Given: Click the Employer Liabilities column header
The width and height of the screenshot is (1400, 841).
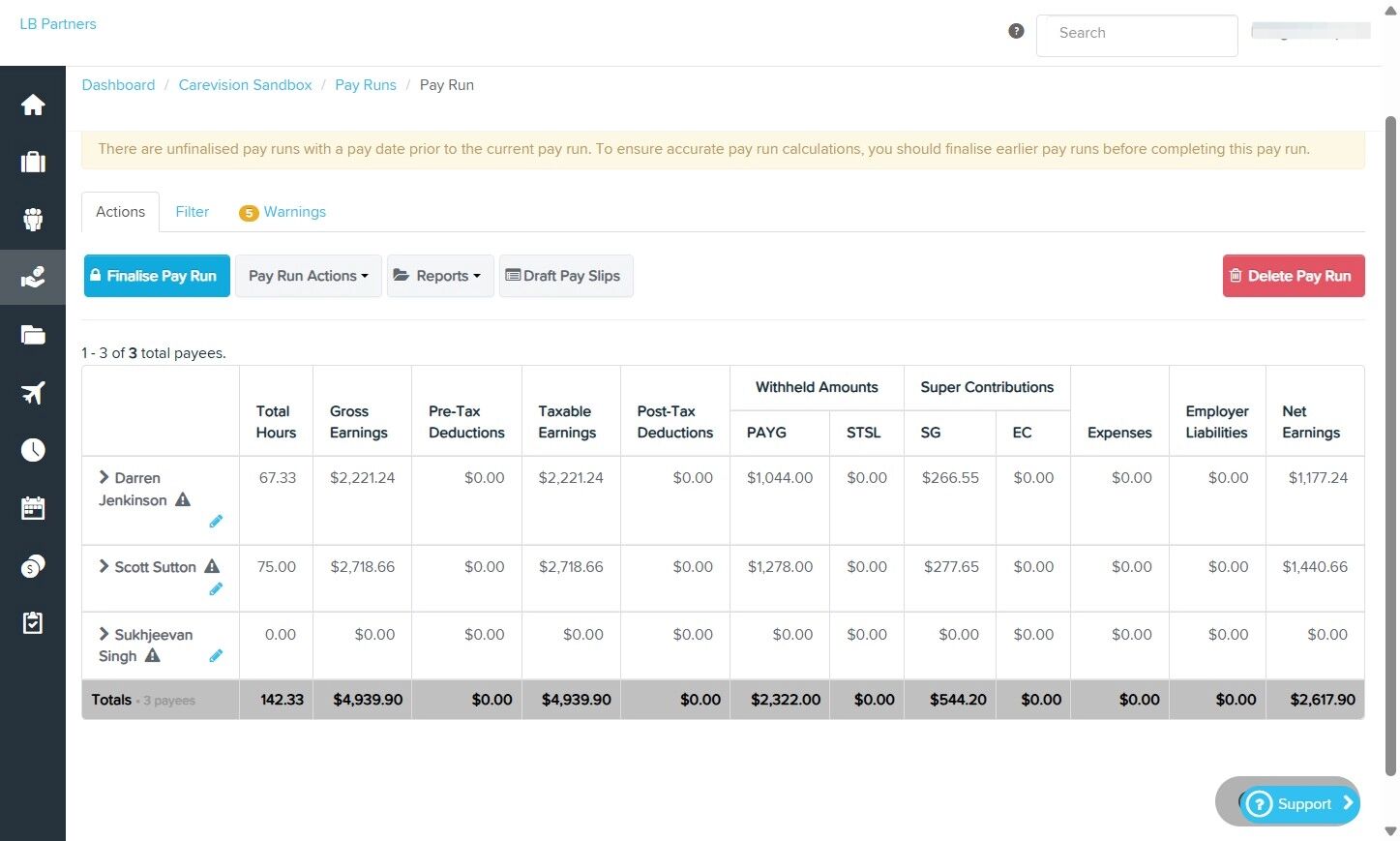Looking at the screenshot, I should pos(1217,422).
